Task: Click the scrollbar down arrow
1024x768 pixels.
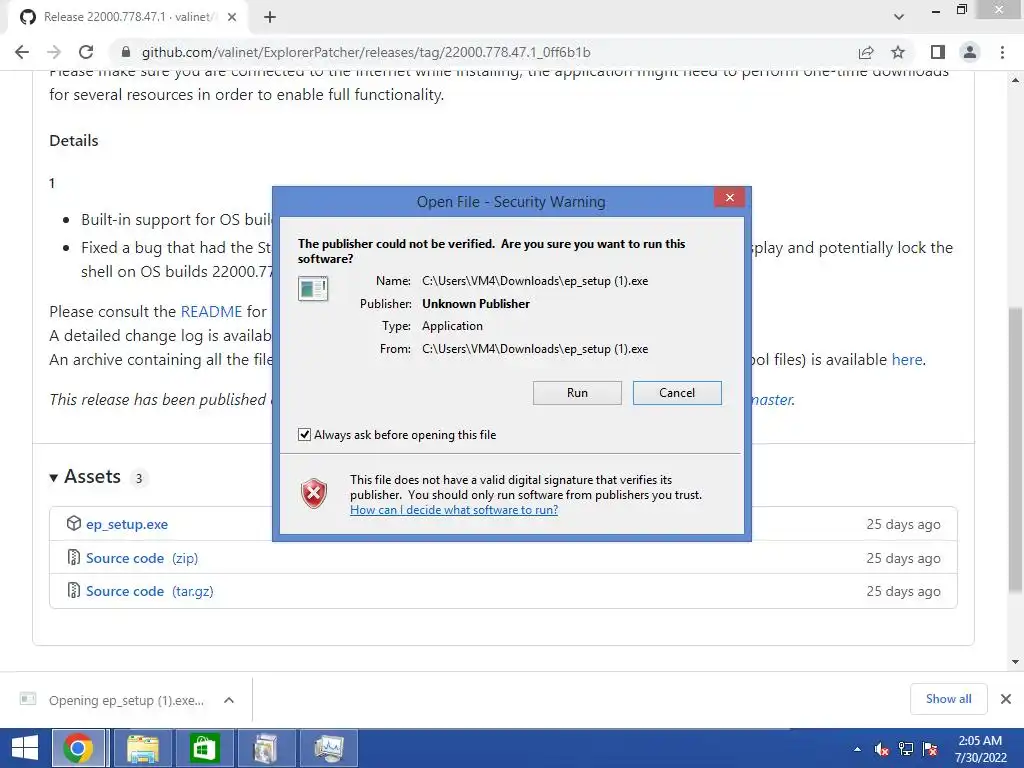Action: coord(1015,662)
